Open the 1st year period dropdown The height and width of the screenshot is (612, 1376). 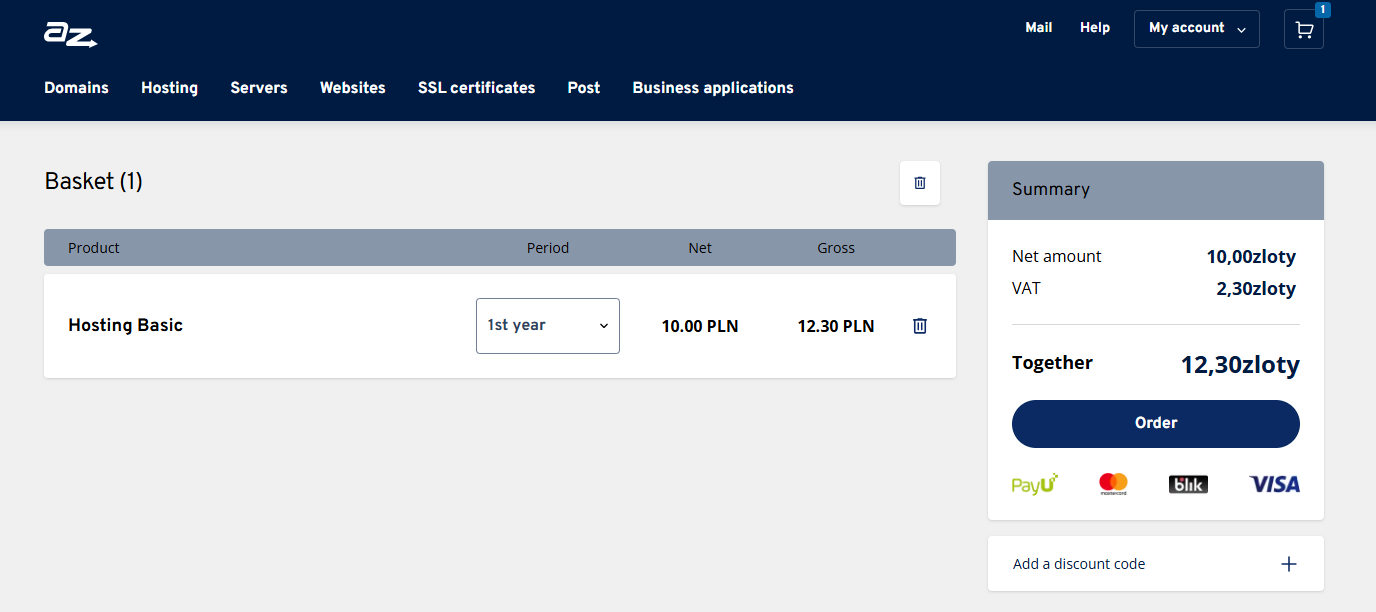548,326
